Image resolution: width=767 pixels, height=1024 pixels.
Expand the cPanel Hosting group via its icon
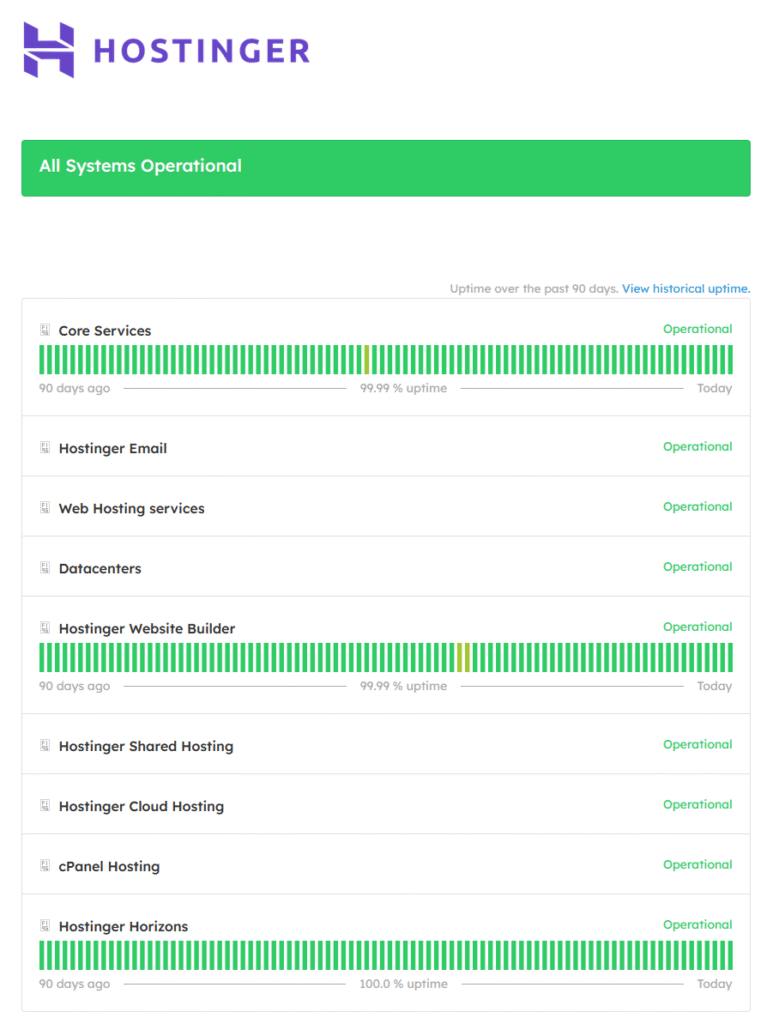[x=45, y=866]
